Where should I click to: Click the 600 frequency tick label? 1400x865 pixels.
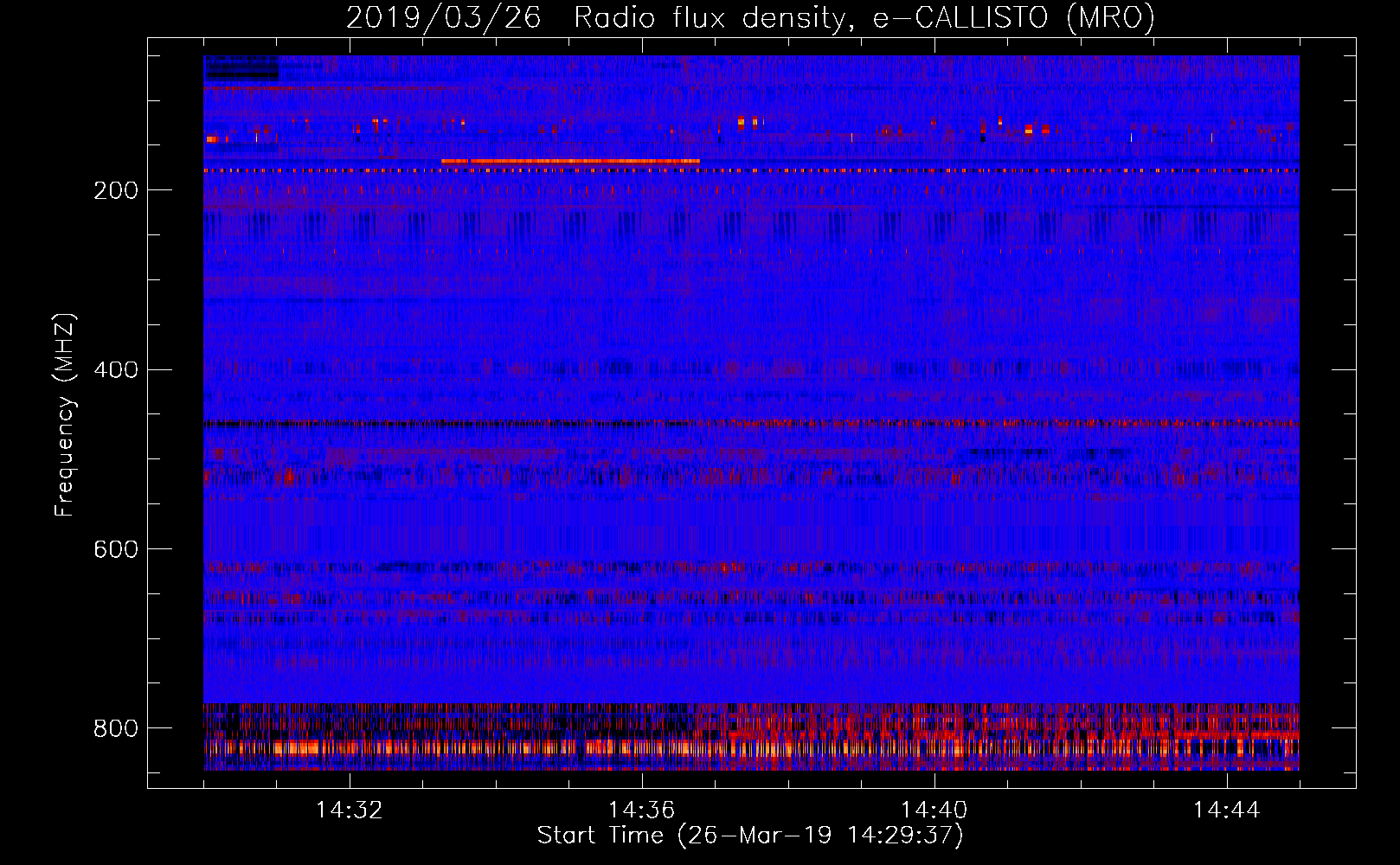pyautogui.click(x=116, y=549)
